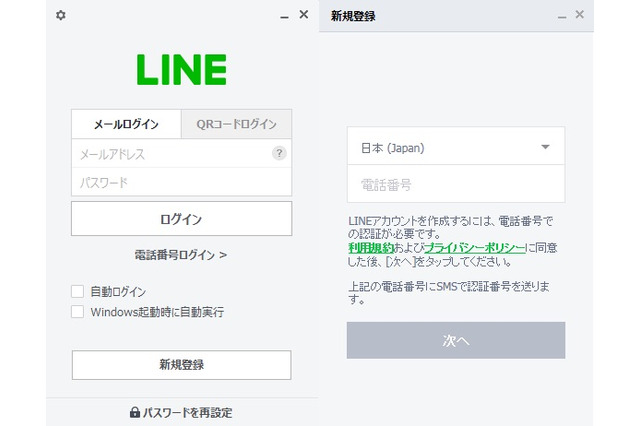
Task: Close the LINE login window
Action: pos(303,15)
